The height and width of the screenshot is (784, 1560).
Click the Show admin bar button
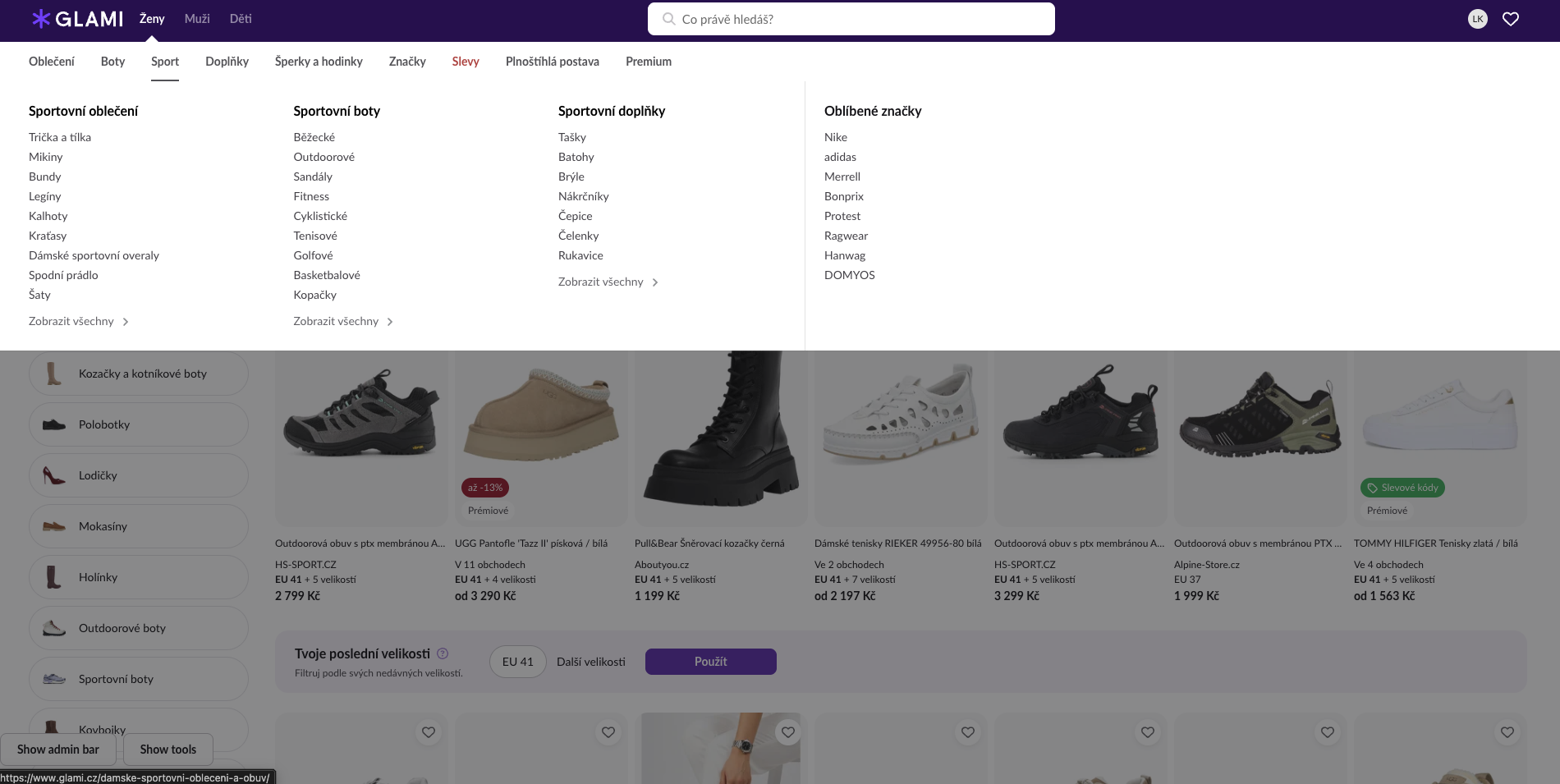(58, 750)
